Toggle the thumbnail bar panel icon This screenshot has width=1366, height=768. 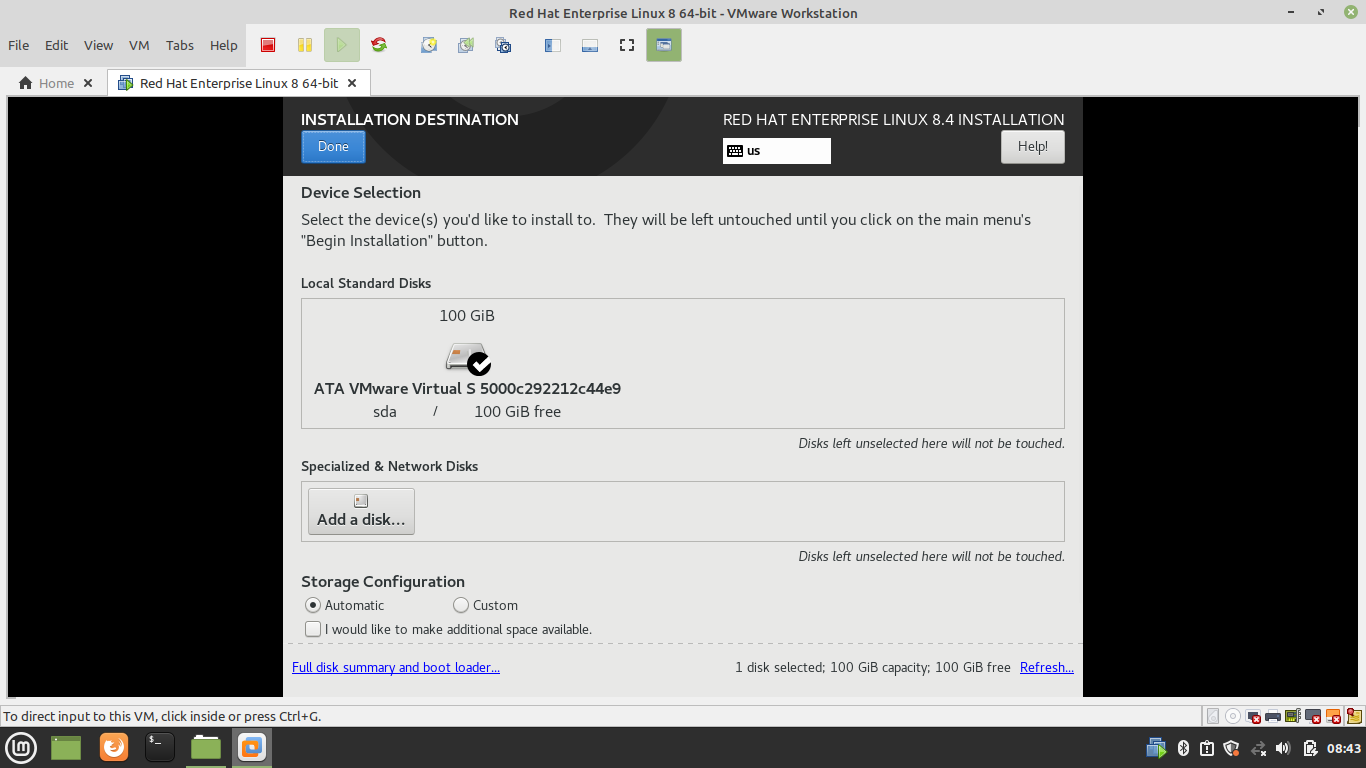pos(590,45)
